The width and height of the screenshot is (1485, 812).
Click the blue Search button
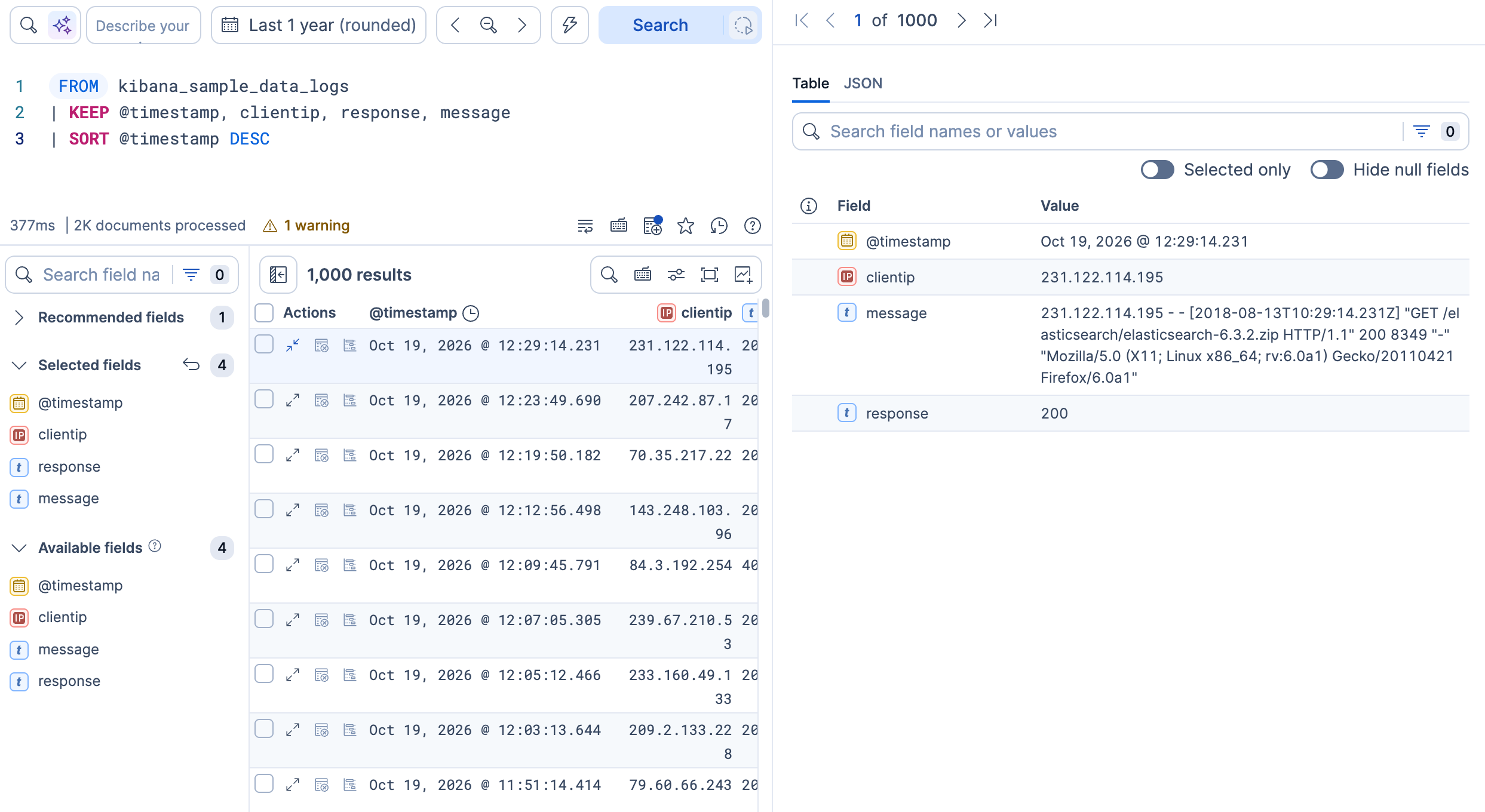(660, 25)
